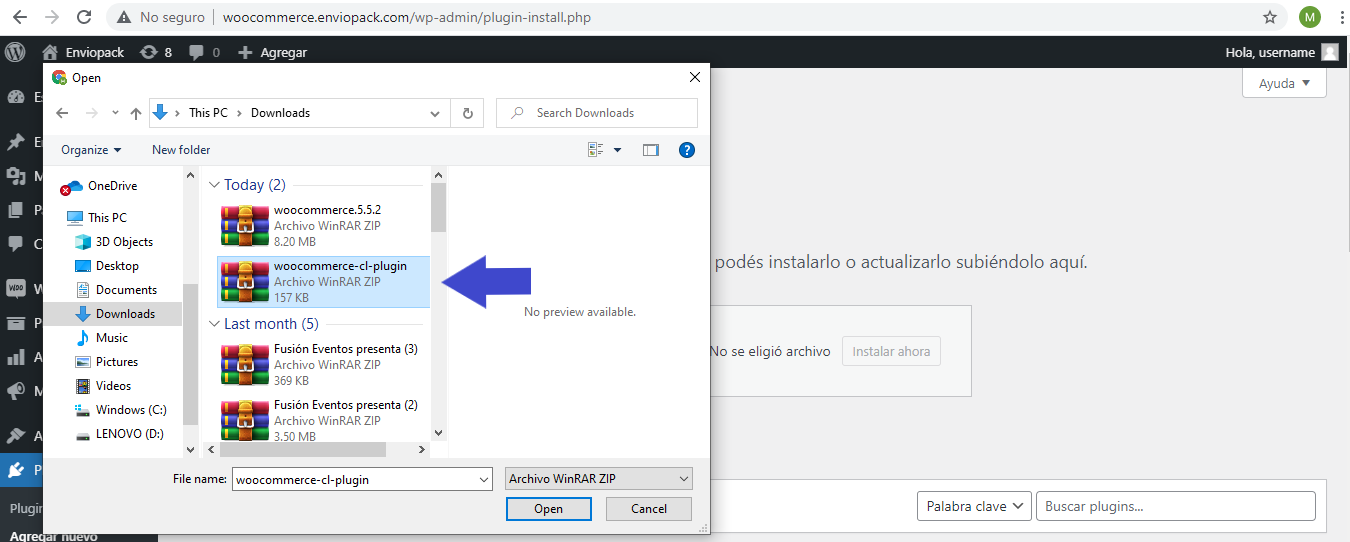The height and width of the screenshot is (542, 1350).
Task: Click the Cancel button
Action: click(x=649, y=509)
